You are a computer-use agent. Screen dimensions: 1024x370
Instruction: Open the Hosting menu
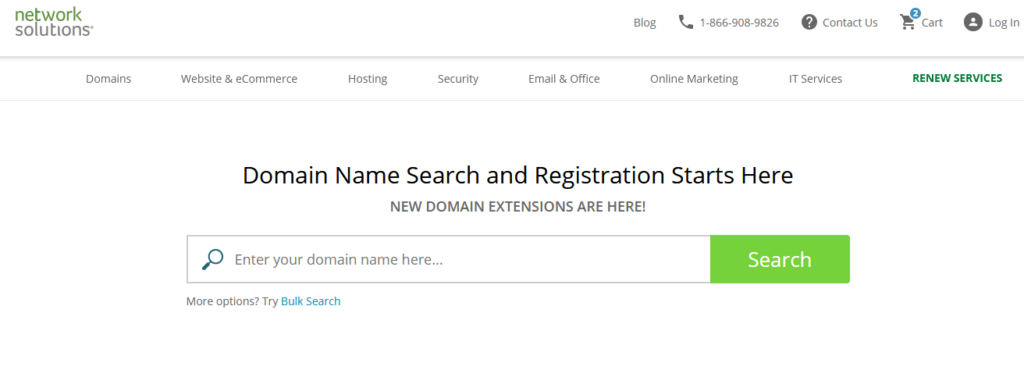[368, 79]
